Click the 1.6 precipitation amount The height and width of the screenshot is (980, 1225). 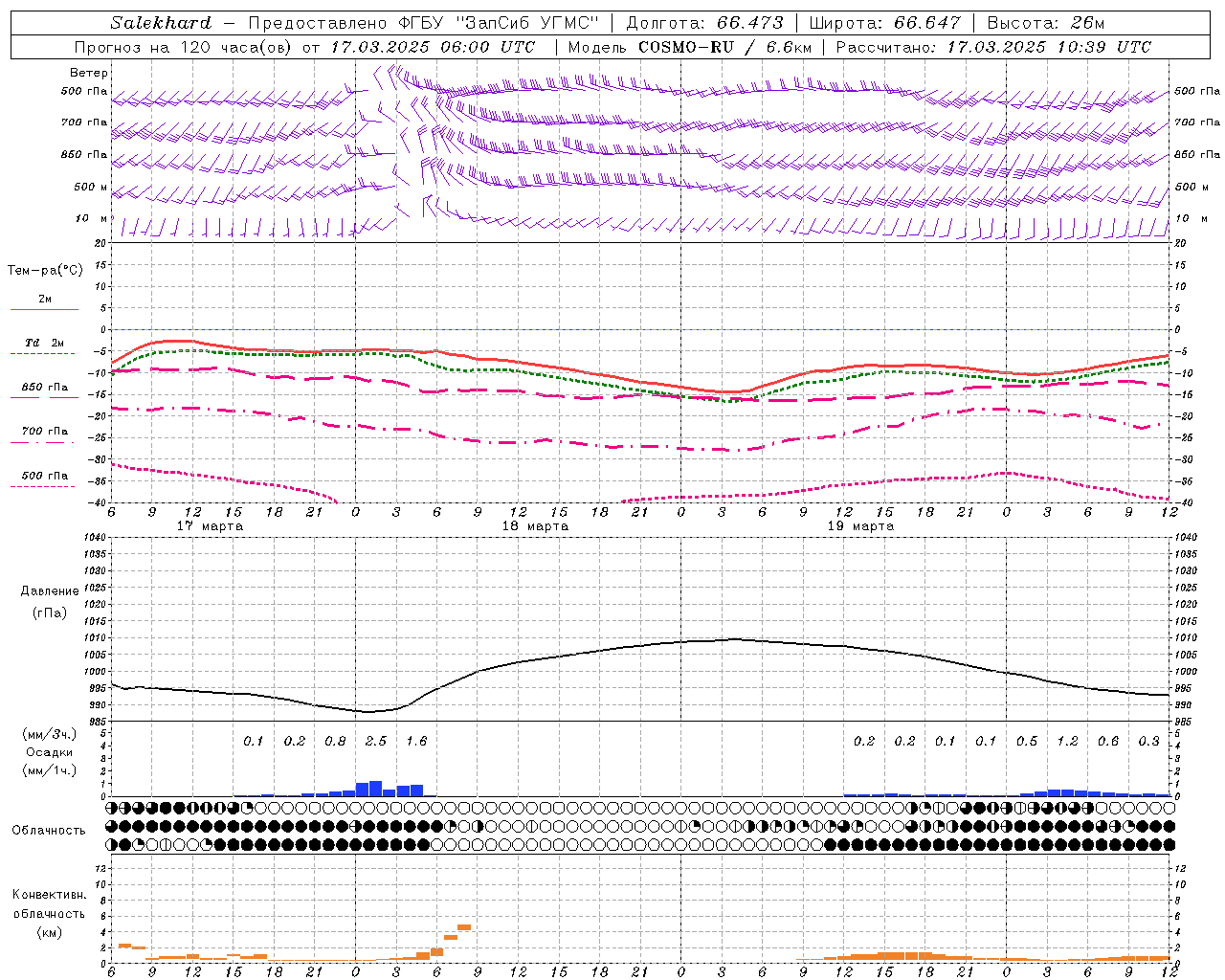pos(416,742)
